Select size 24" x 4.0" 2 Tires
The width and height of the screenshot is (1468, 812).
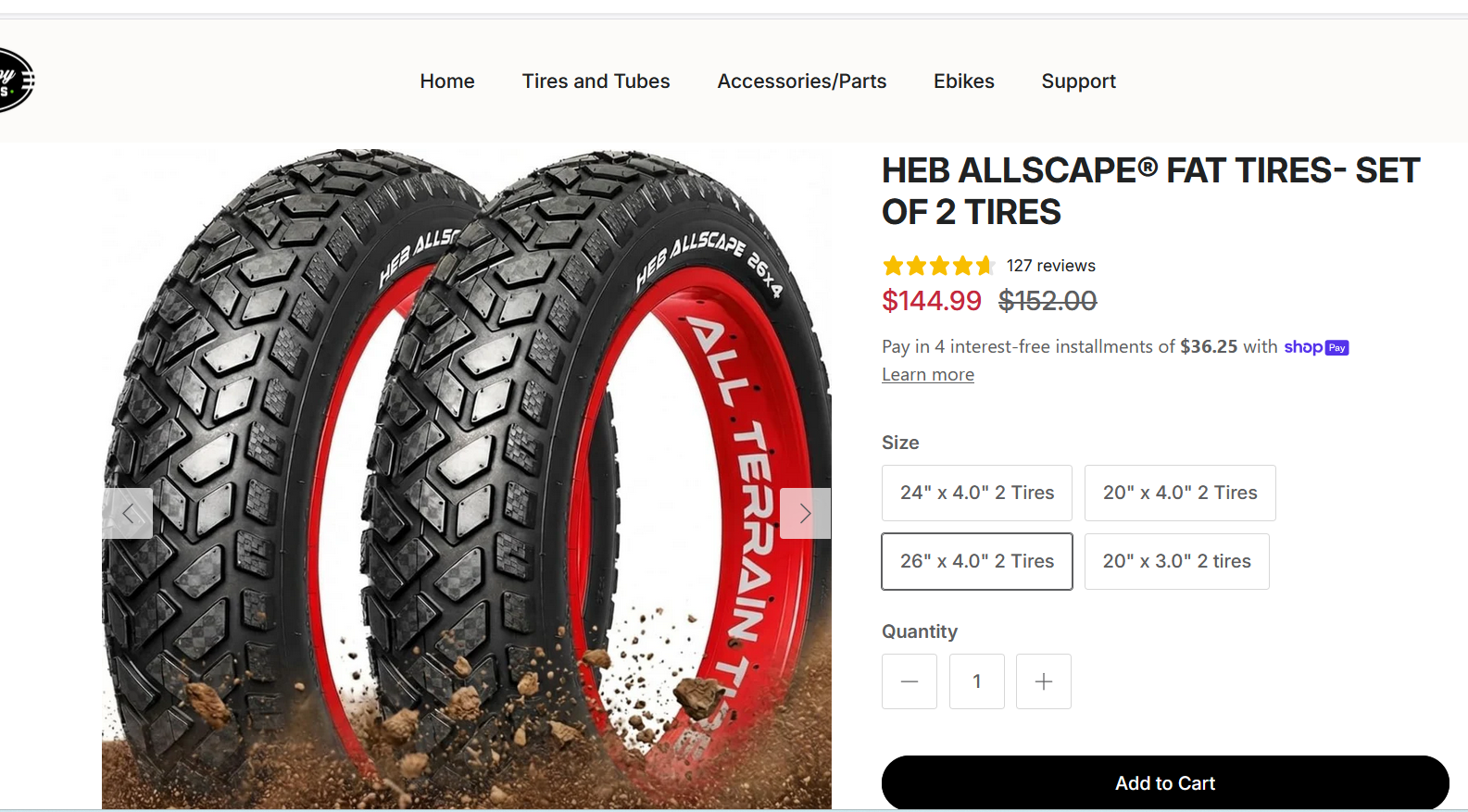point(977,493)
